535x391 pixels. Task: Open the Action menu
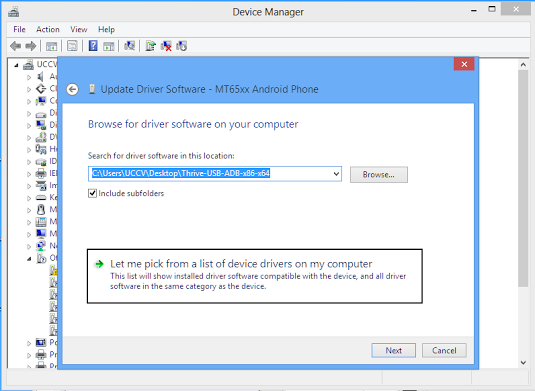tap(48, 30)
